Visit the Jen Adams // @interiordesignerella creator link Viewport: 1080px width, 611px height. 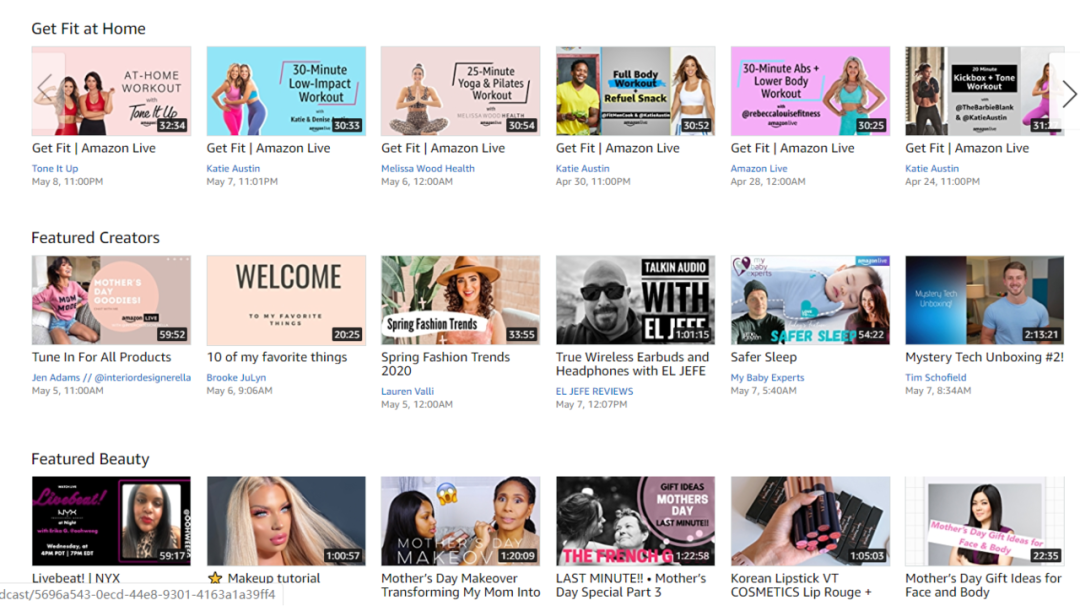point(111,377)
